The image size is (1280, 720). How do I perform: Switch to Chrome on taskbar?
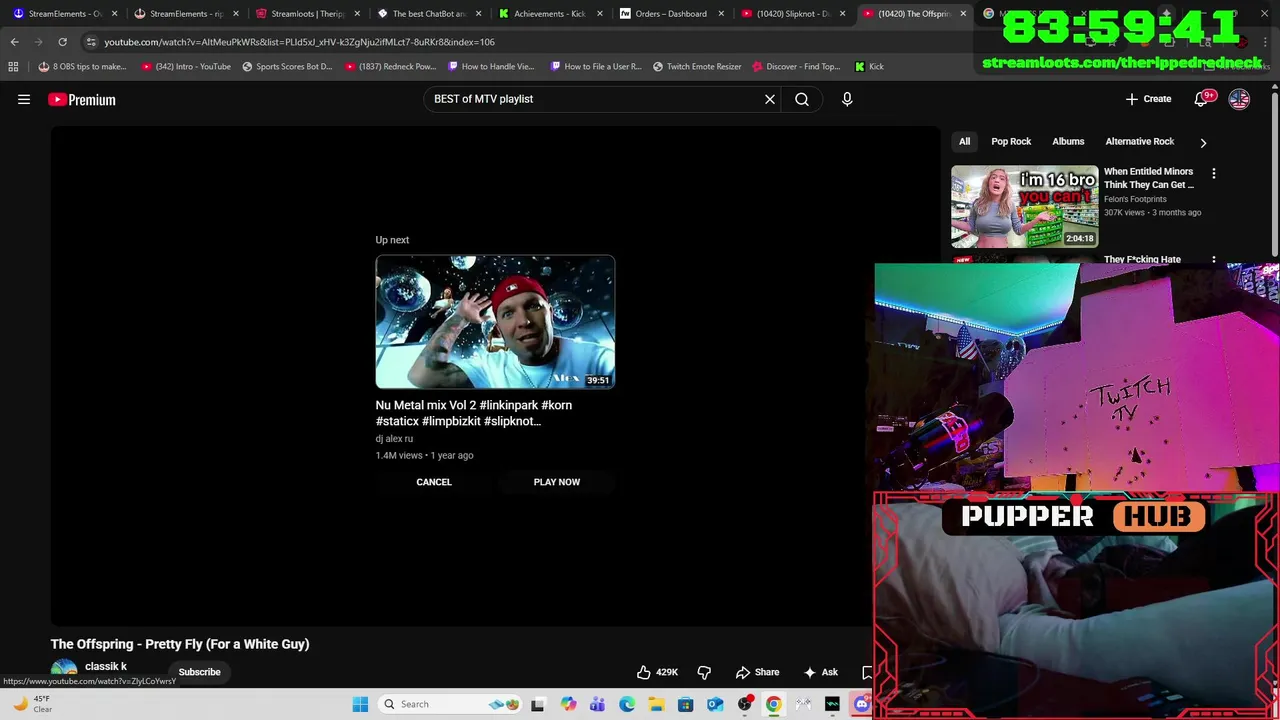click(774, 704)
